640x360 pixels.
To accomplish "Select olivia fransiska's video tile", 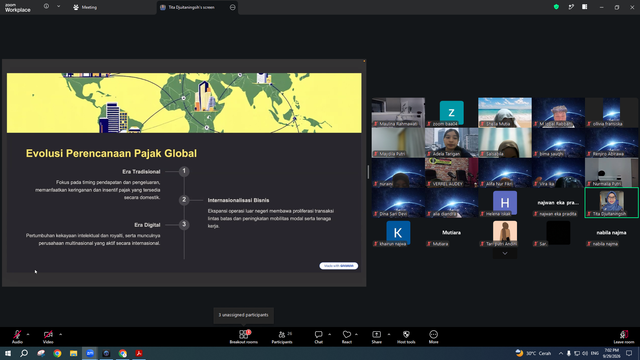I will 611,112.
